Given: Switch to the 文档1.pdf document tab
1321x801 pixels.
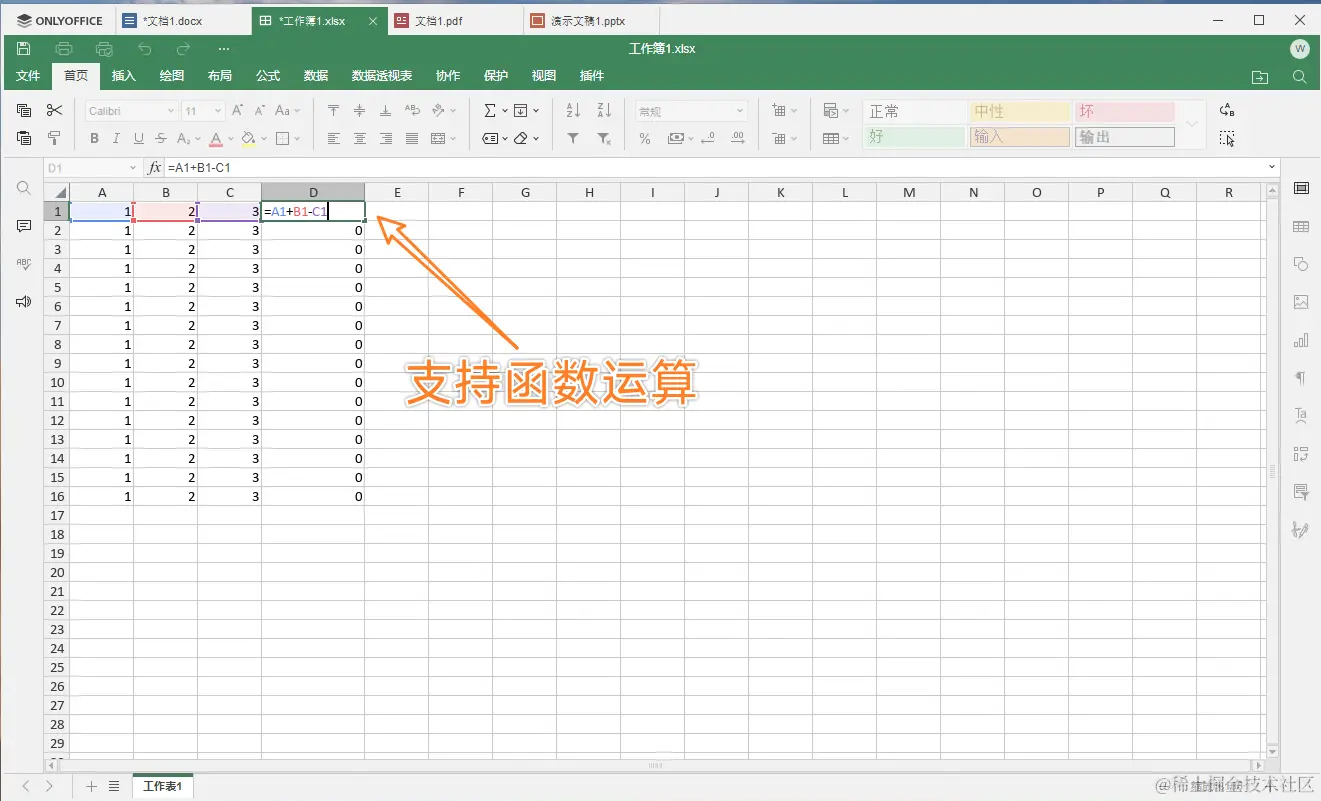Looking at the screenshot, I should [453, 20].
